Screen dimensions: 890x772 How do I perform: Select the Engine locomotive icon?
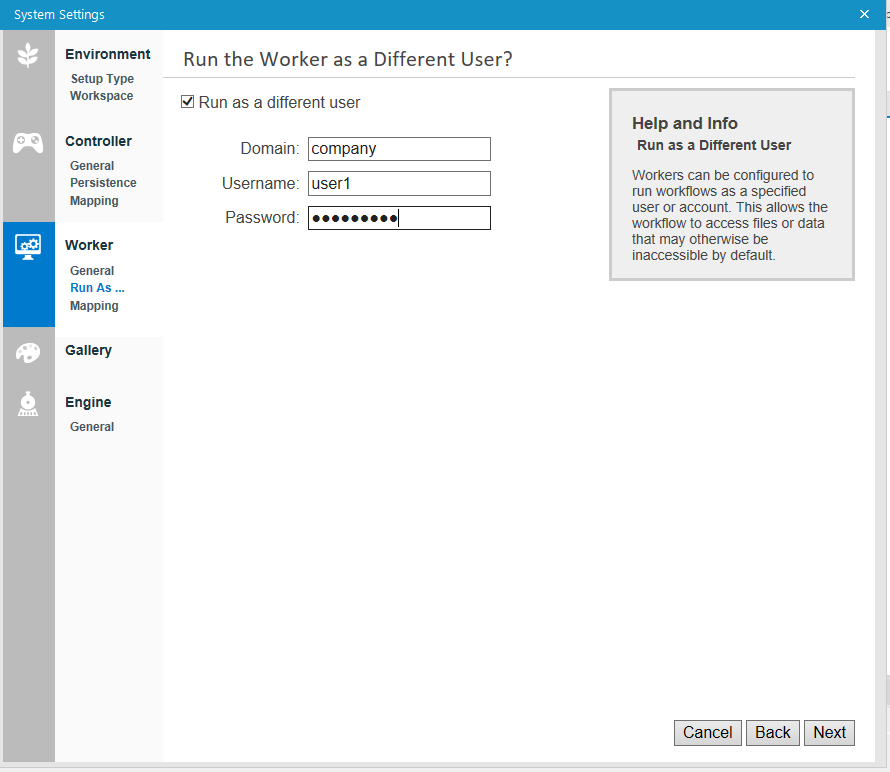tap(28, 404)
